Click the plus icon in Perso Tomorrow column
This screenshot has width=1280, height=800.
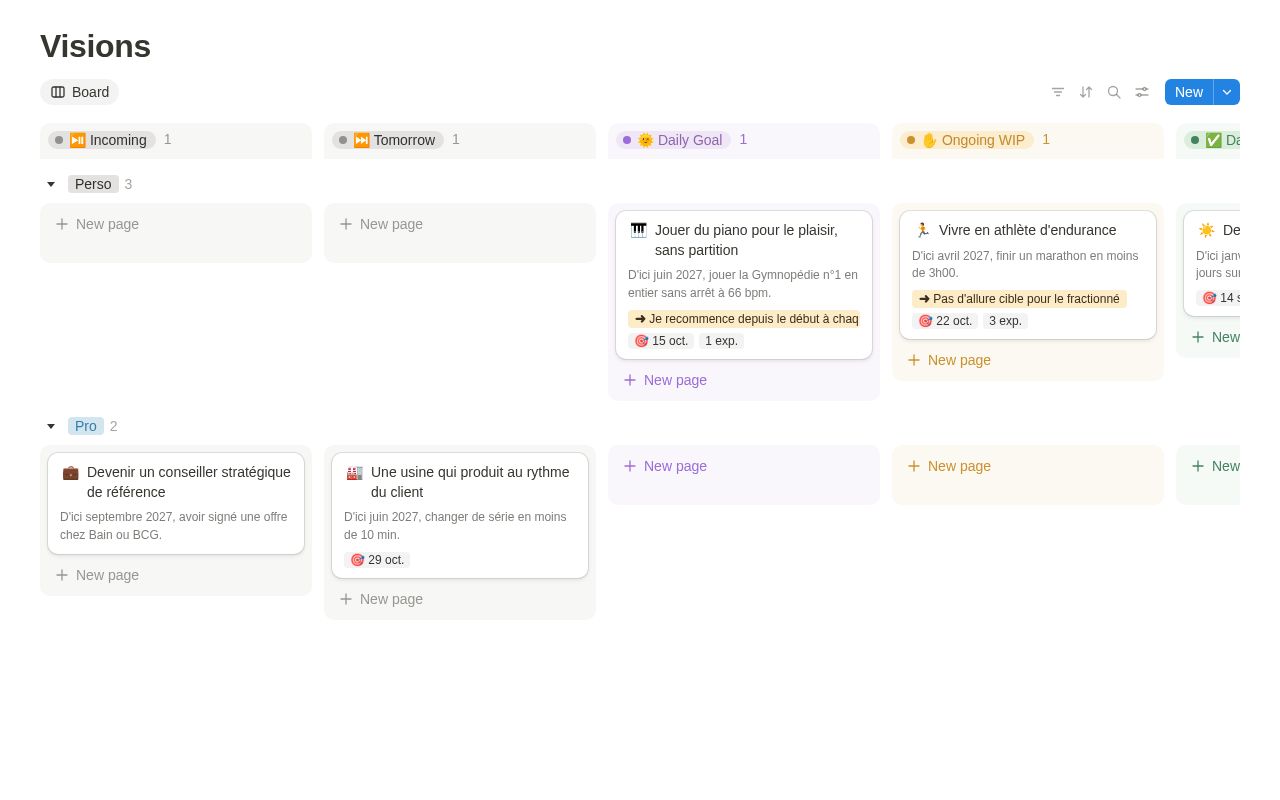346,224
